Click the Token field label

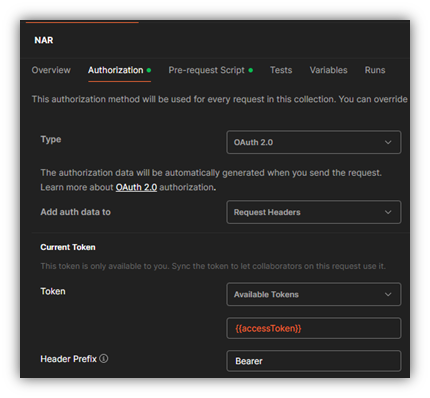53,291
